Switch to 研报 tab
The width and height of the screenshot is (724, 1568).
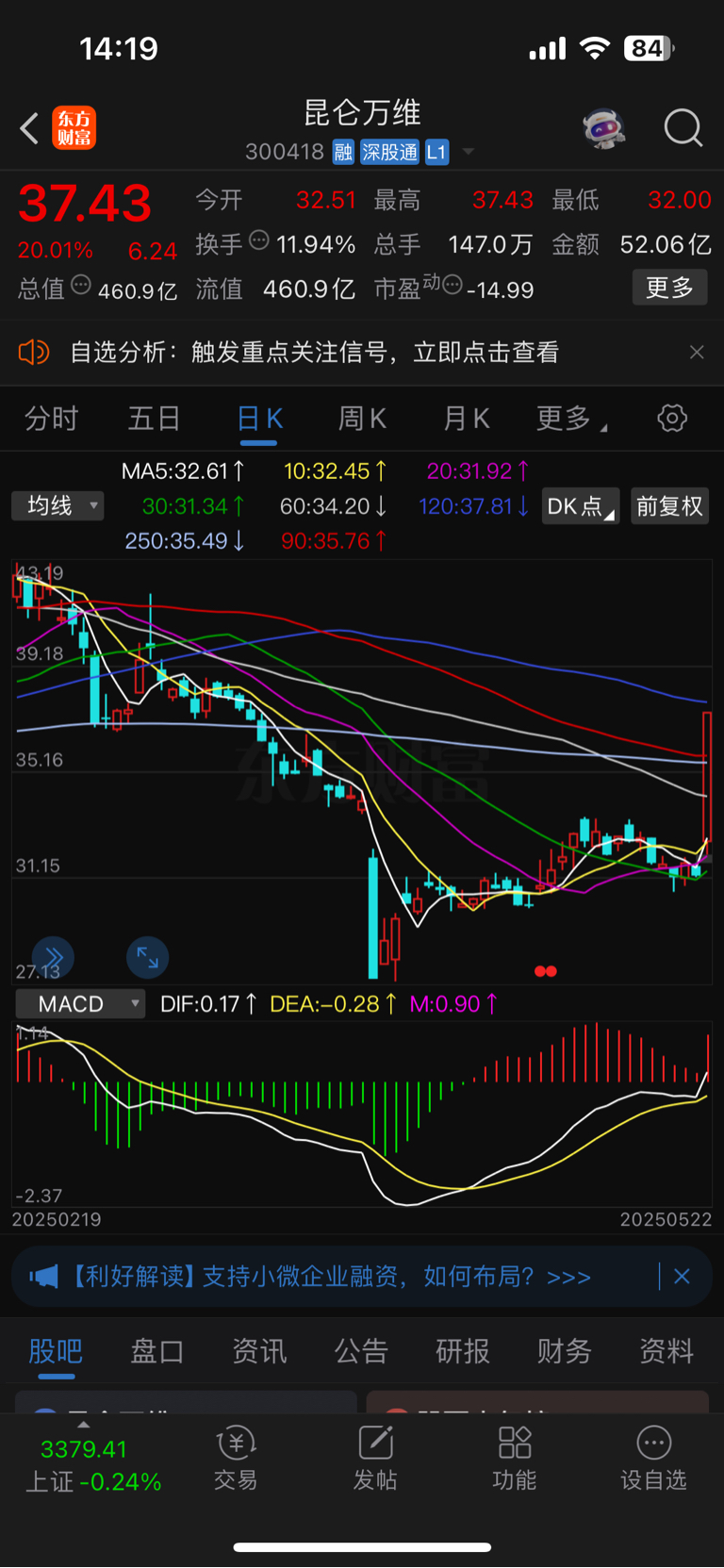click(x=463, y=1351)
